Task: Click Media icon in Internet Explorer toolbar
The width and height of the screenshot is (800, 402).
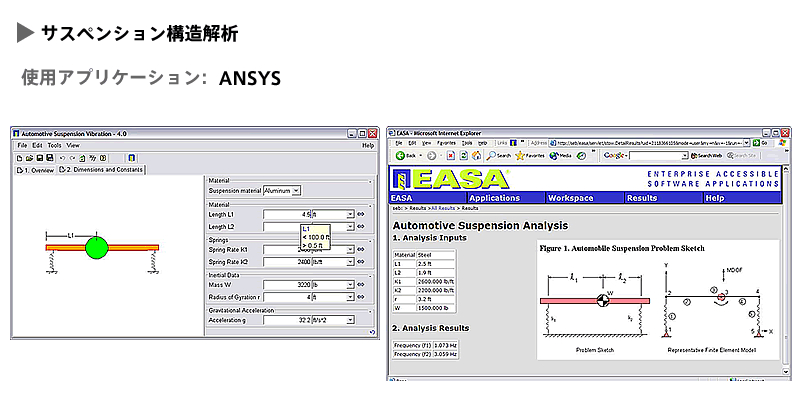Action: pos(560,156)
